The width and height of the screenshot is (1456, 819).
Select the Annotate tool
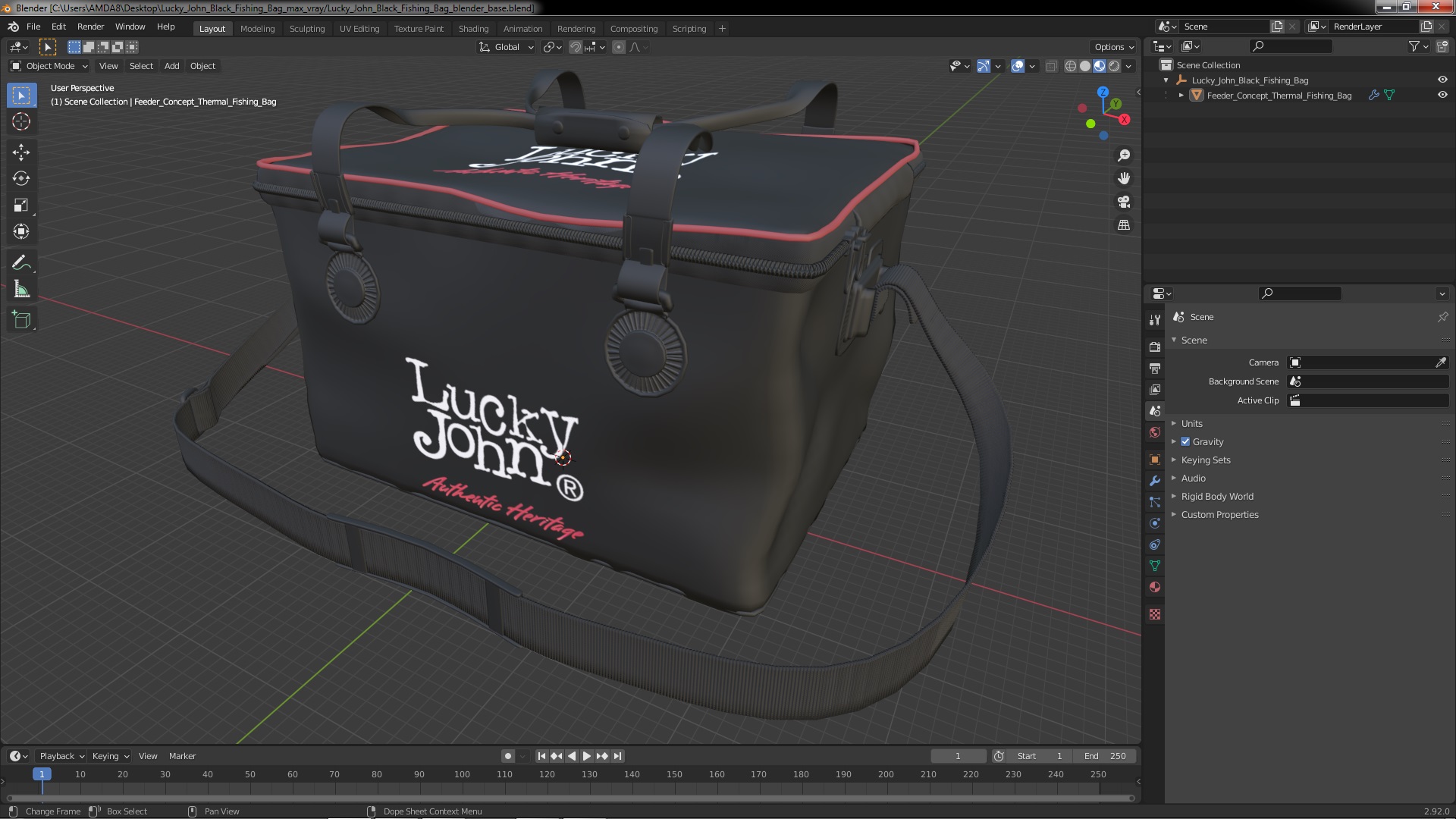[x=21, y=263]
